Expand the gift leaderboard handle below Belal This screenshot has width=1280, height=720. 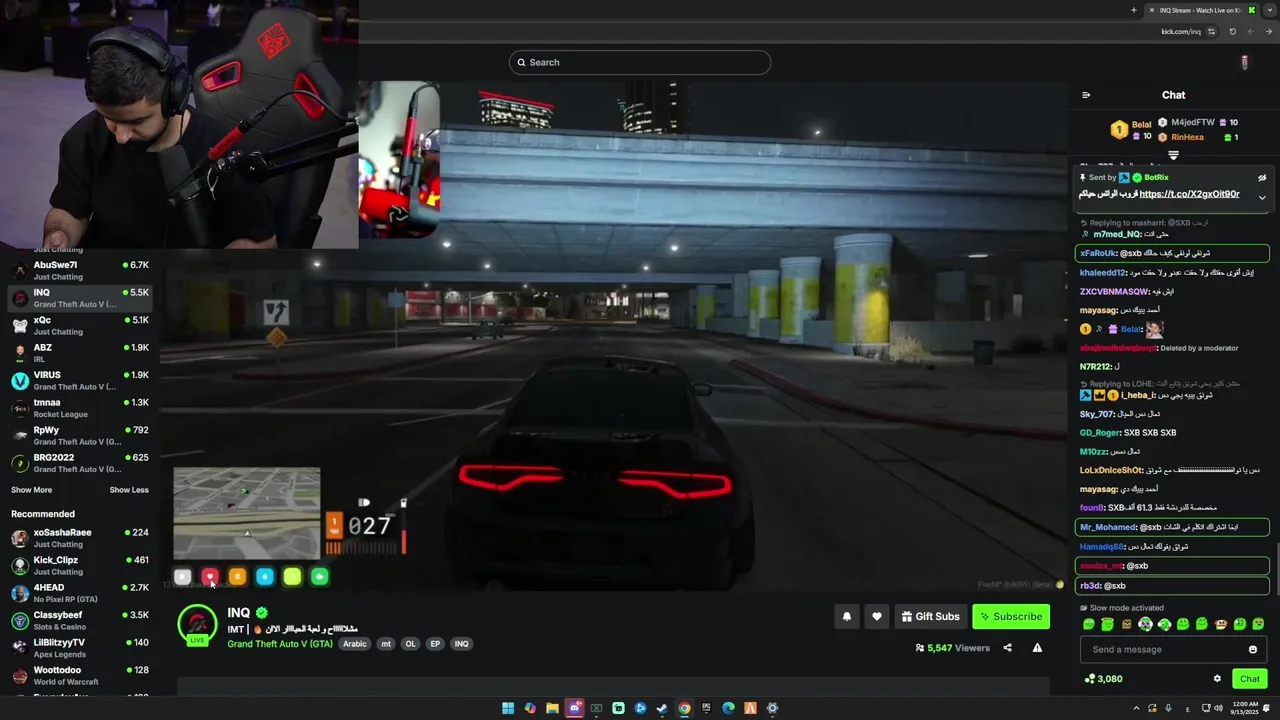pos(1173,155)
